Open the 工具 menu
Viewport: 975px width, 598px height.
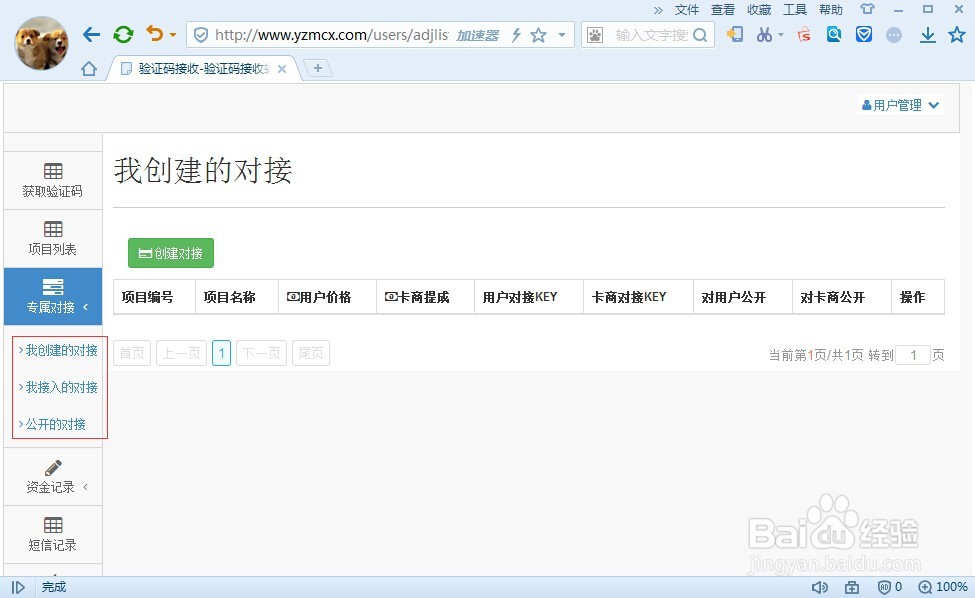pyautogui.click(x=794, y=9)
